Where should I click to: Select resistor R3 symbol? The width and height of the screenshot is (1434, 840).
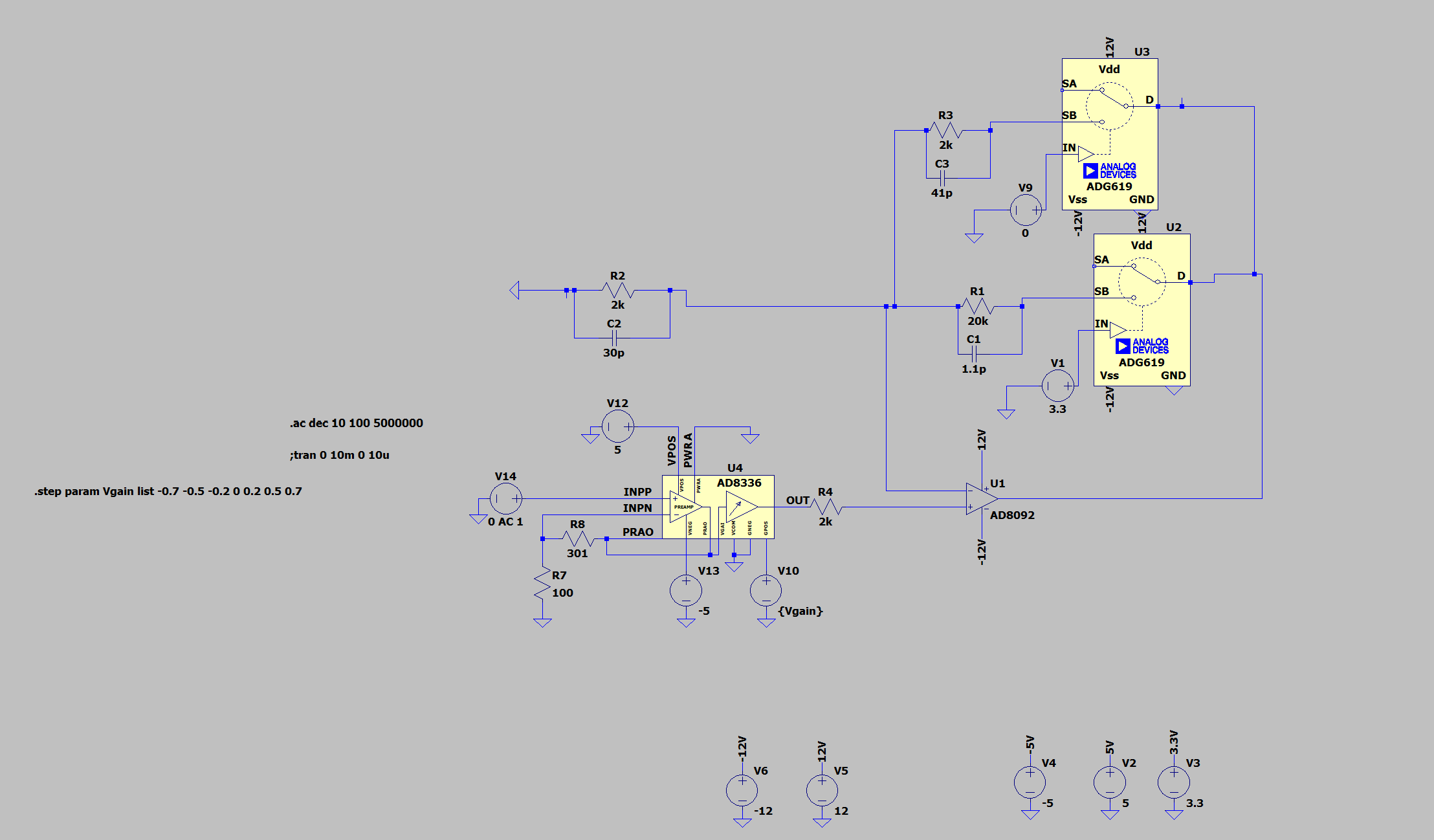tap(946, 130)
